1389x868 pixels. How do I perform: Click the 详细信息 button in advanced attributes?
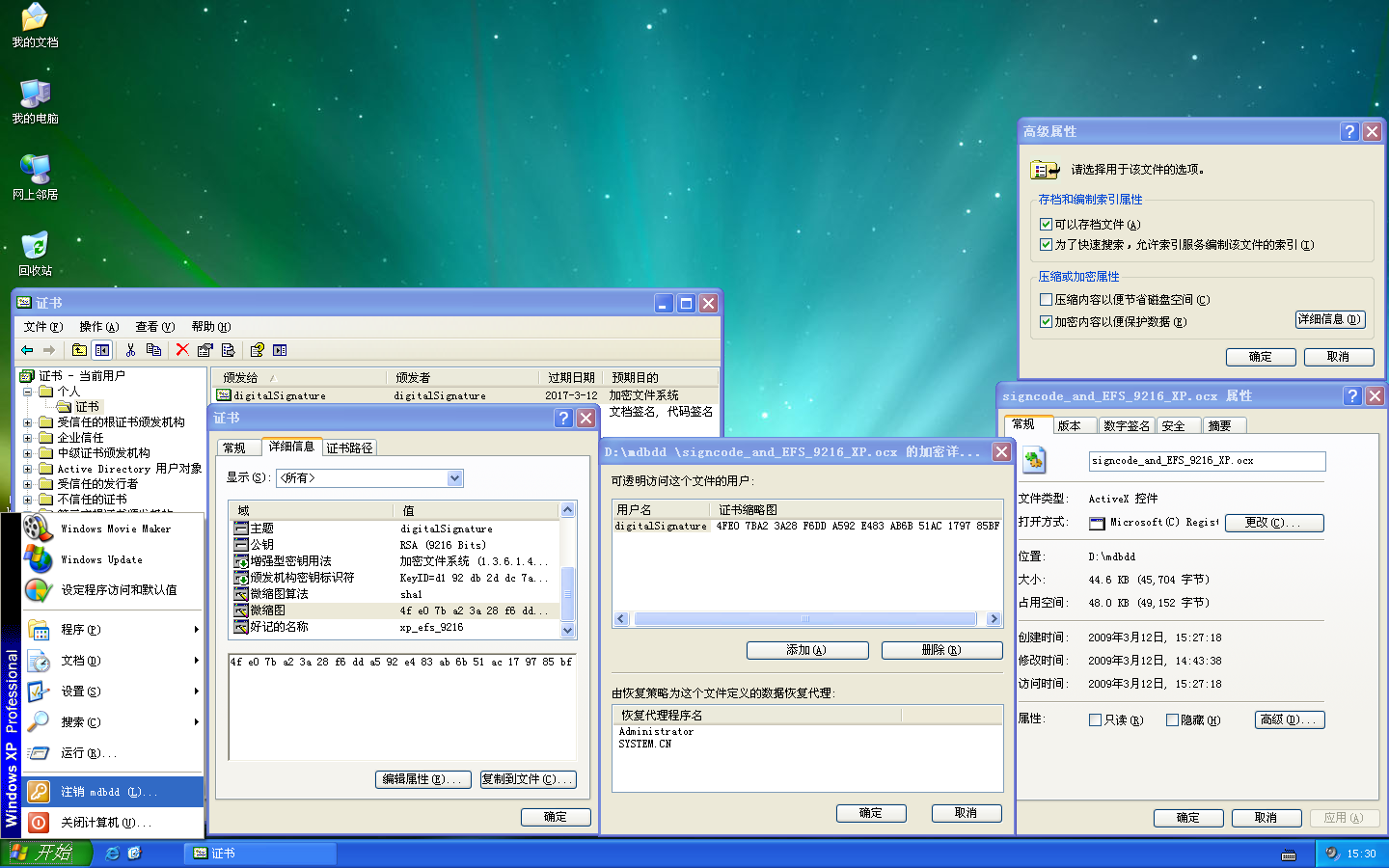click(1329, 319)
